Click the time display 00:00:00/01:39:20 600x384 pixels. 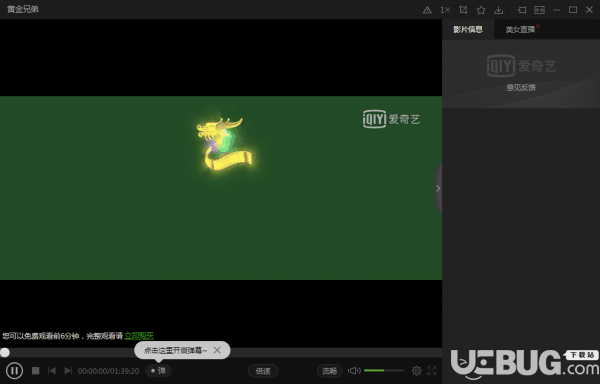click(x=109, y=371)
